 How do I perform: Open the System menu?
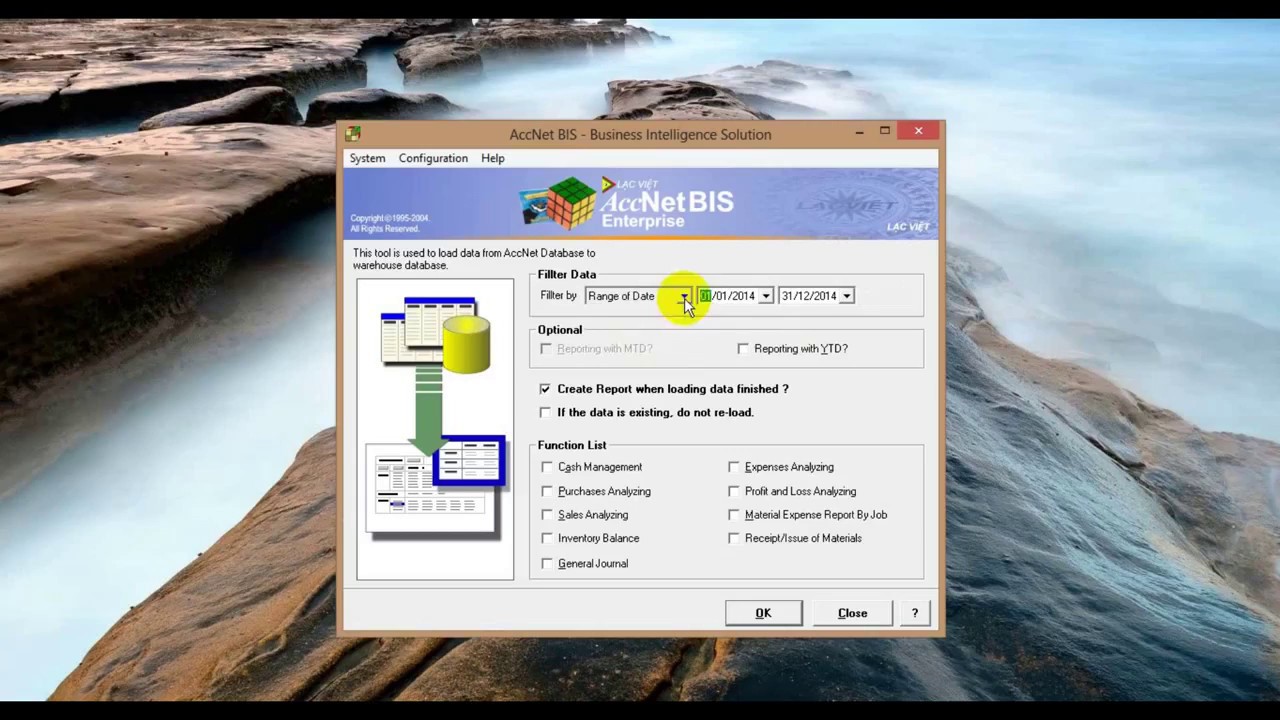pyautogui.click(x=367, y=158)
